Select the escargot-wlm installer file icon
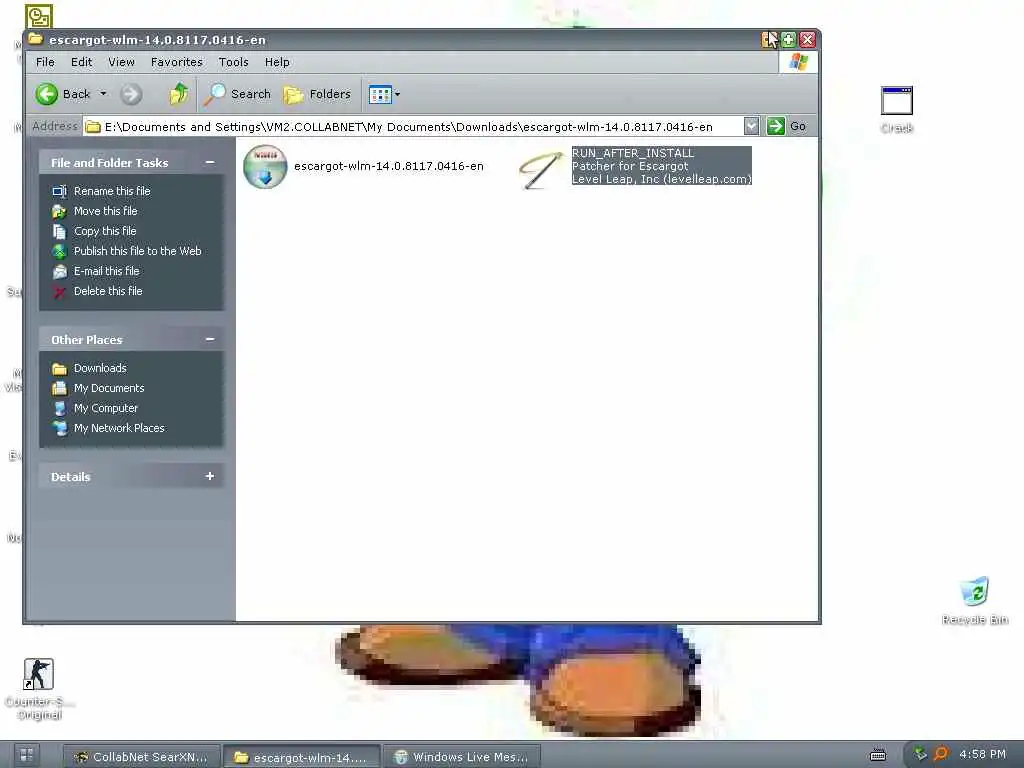Image resolution: width=1024 pixels, height=768 pixels. point(265,167)
